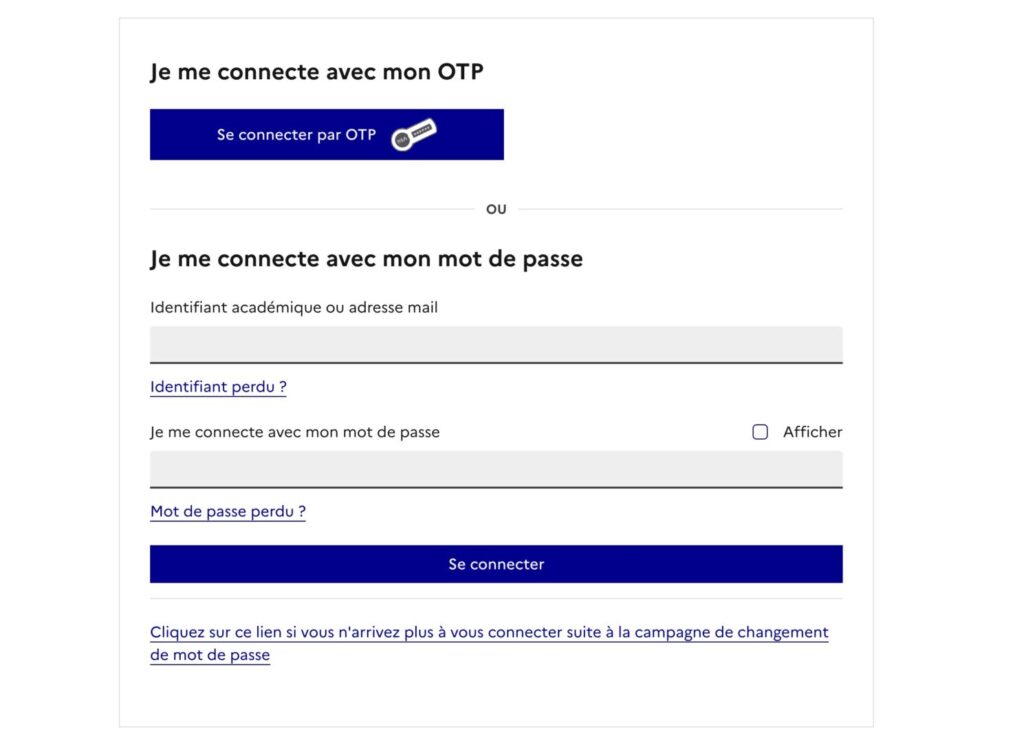1024x743 pixels.
Task: Click the small password label above the field
Action: 295,432
